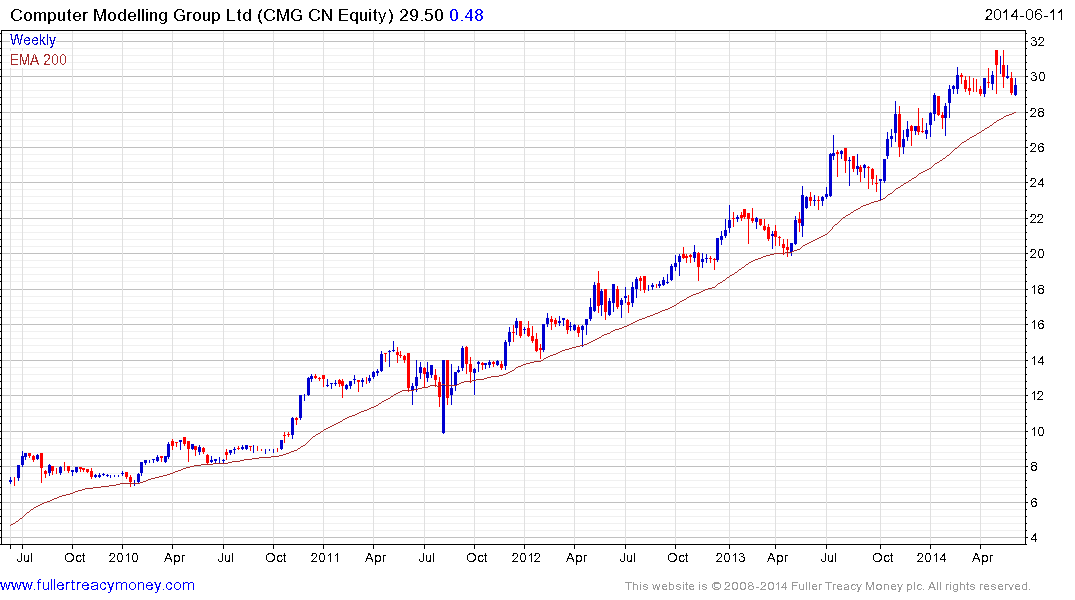Open the www.fullertreacymoney.com link
1075x600 pixels.
click(97, 586)
